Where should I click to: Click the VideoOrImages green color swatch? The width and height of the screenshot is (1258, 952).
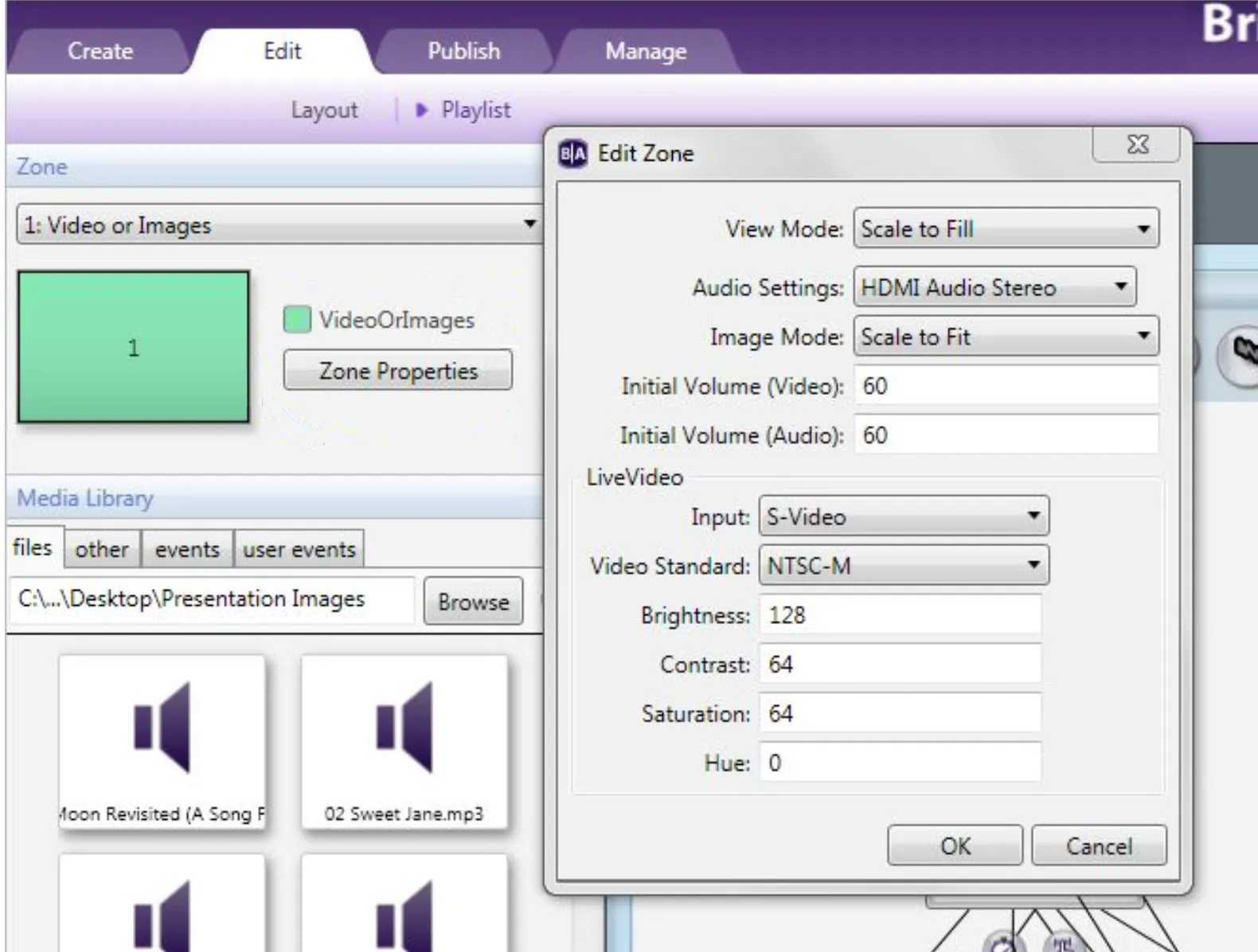click(297, 319)
